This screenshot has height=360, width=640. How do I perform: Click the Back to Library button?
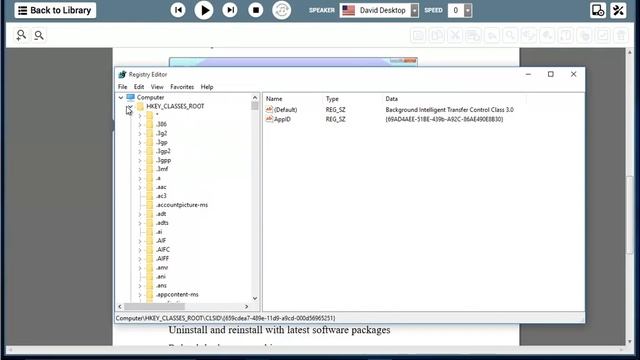point(55,10)
